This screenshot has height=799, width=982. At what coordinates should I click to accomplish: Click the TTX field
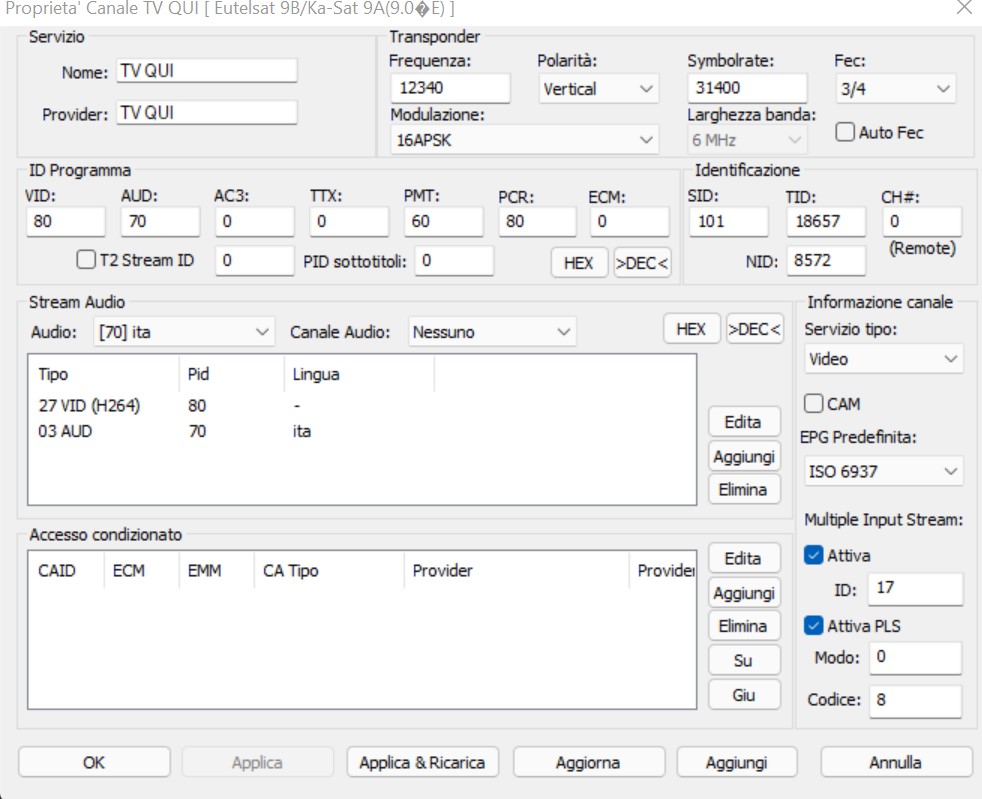(x=349, y=222)
